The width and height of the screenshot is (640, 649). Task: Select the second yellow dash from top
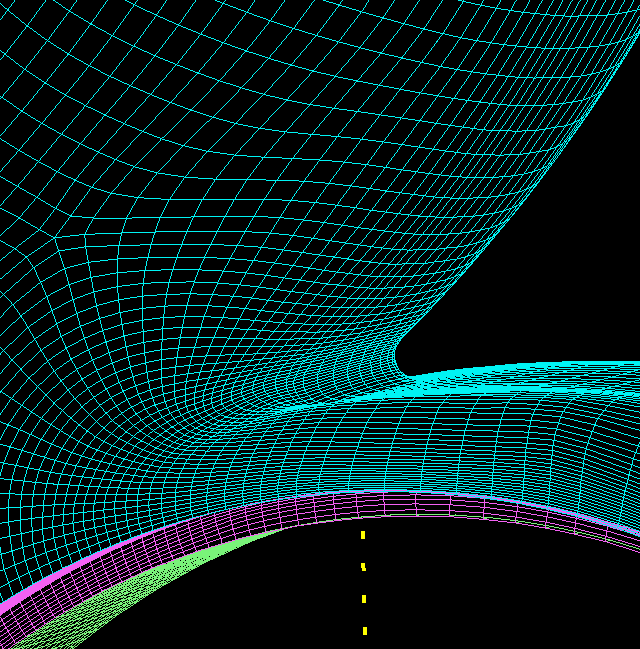pos(363,567)
